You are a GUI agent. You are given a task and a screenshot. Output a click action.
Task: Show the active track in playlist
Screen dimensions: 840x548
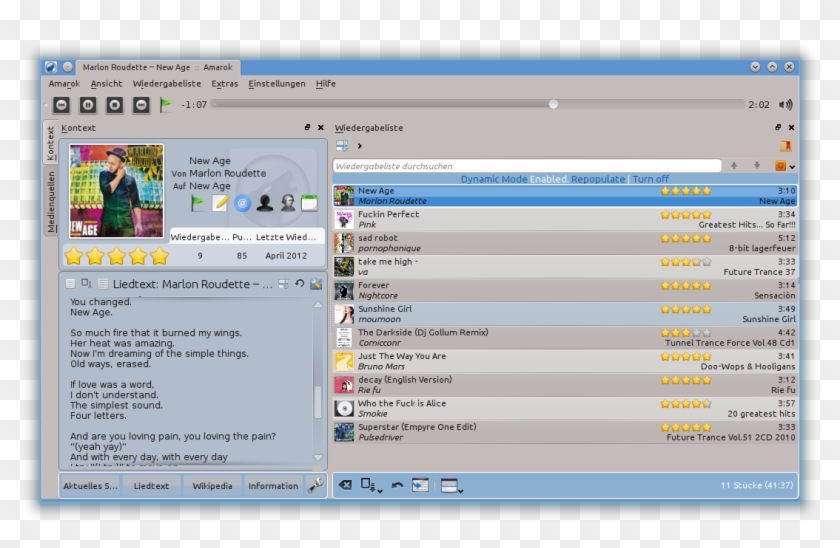(x=420, y=485)
